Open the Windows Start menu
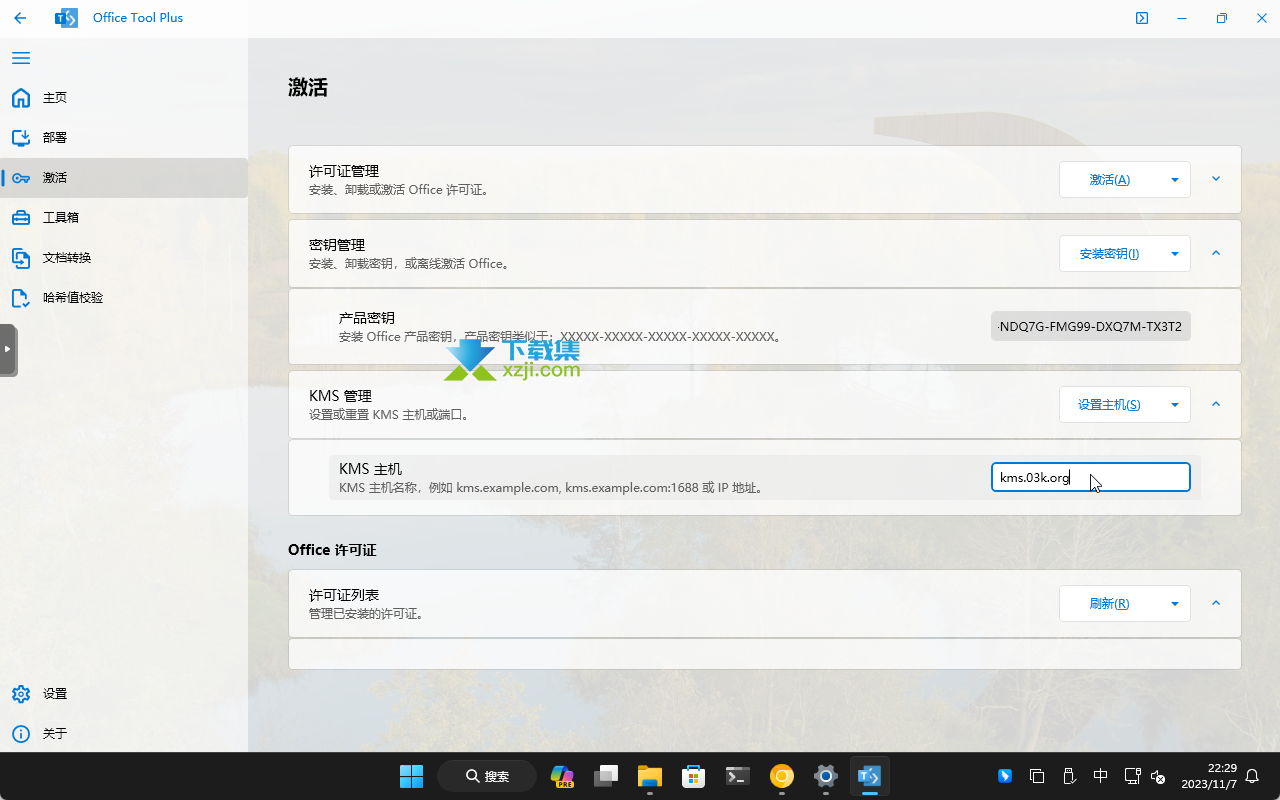The image size is (1280, 800). click(411, 776)
